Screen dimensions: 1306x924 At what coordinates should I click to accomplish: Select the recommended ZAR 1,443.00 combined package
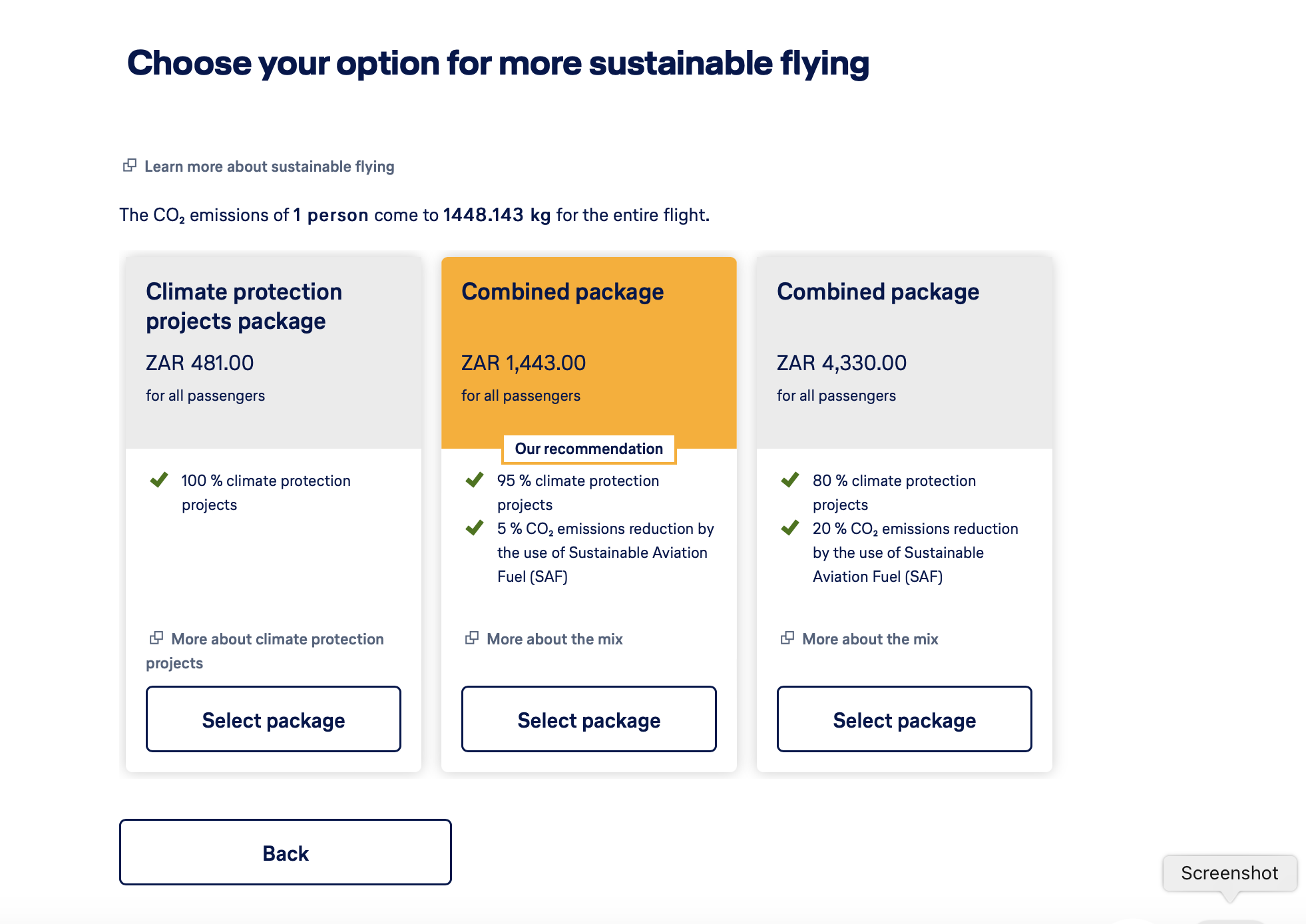[589, 719]
